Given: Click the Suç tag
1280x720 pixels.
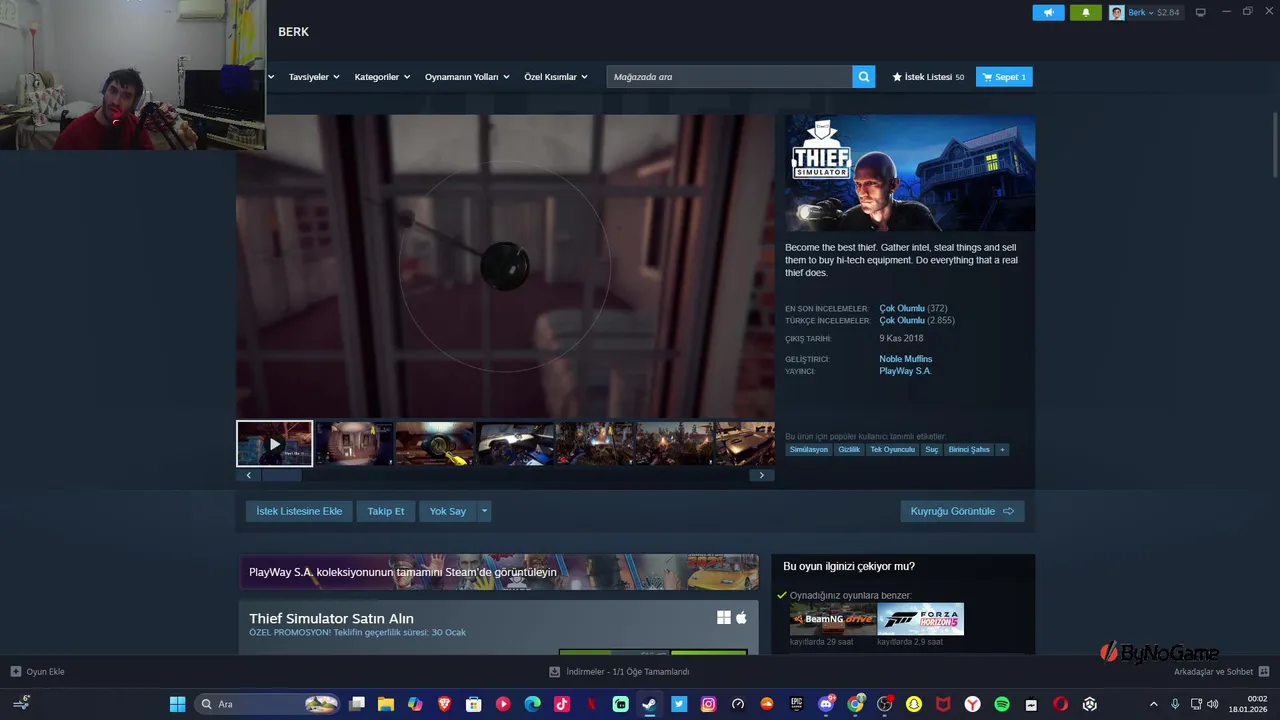Looking at the screenshot, I should coord(932,450).
